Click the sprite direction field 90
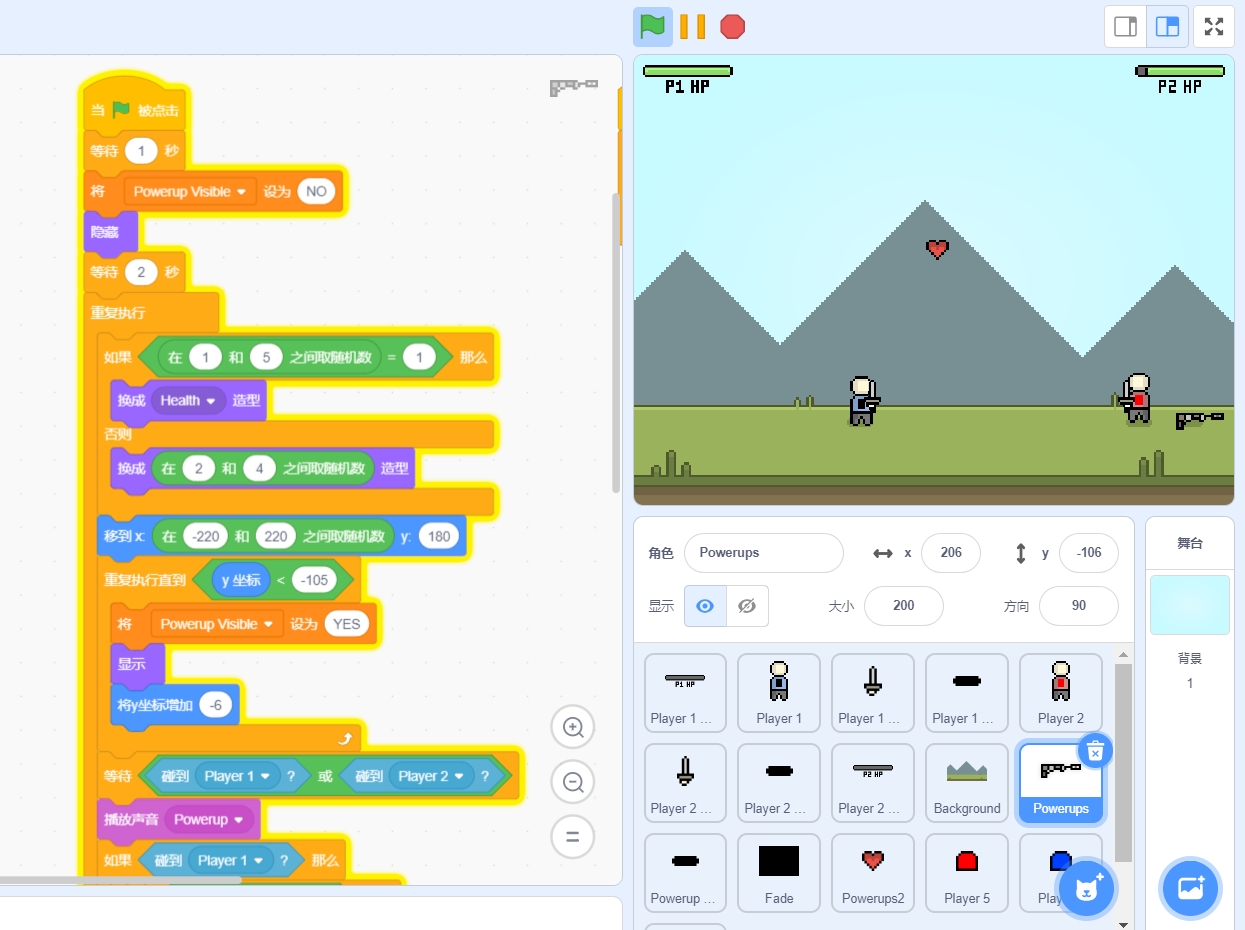Image resolution: width=1245 pixels, height=930 pixels. (1079, 606)
